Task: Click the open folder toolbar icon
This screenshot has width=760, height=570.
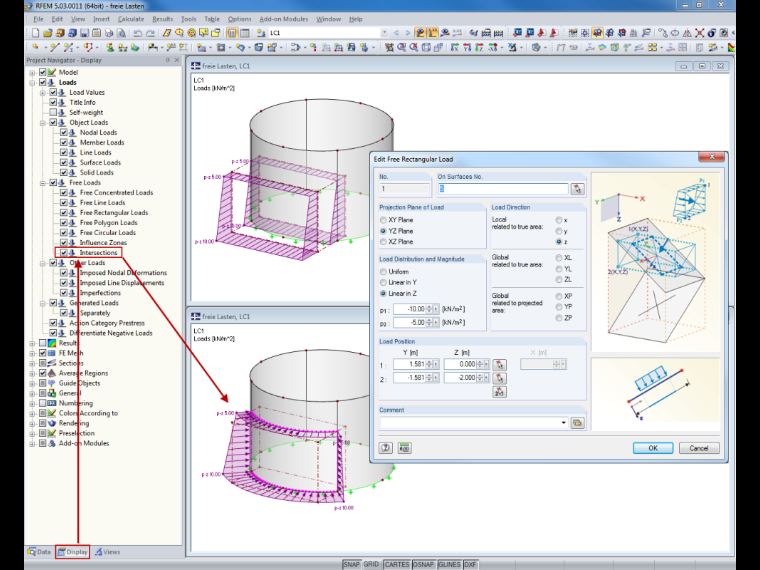Action: click(x=48, y=33)
